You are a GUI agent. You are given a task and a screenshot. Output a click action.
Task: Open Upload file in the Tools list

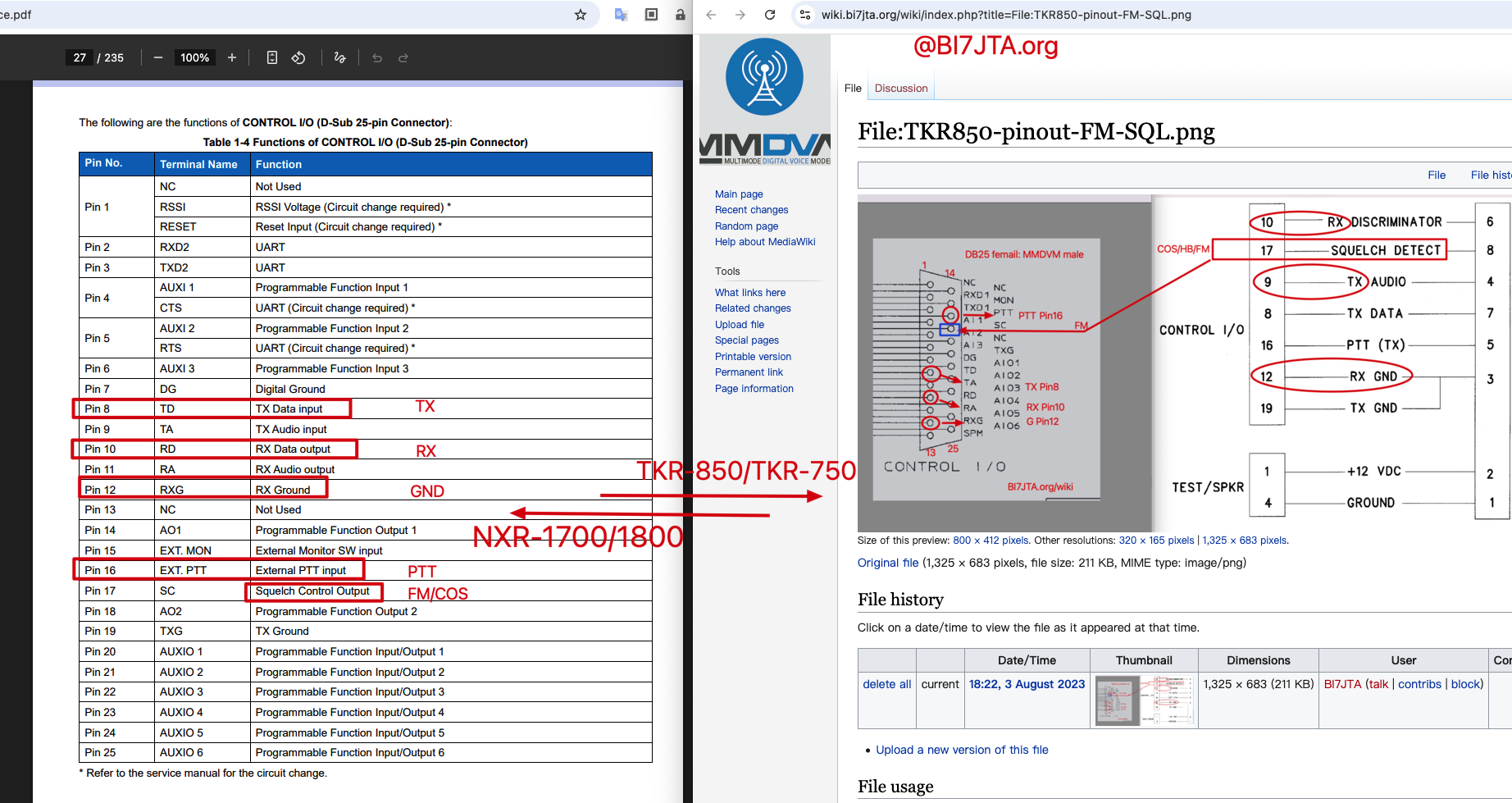(740, 325)
